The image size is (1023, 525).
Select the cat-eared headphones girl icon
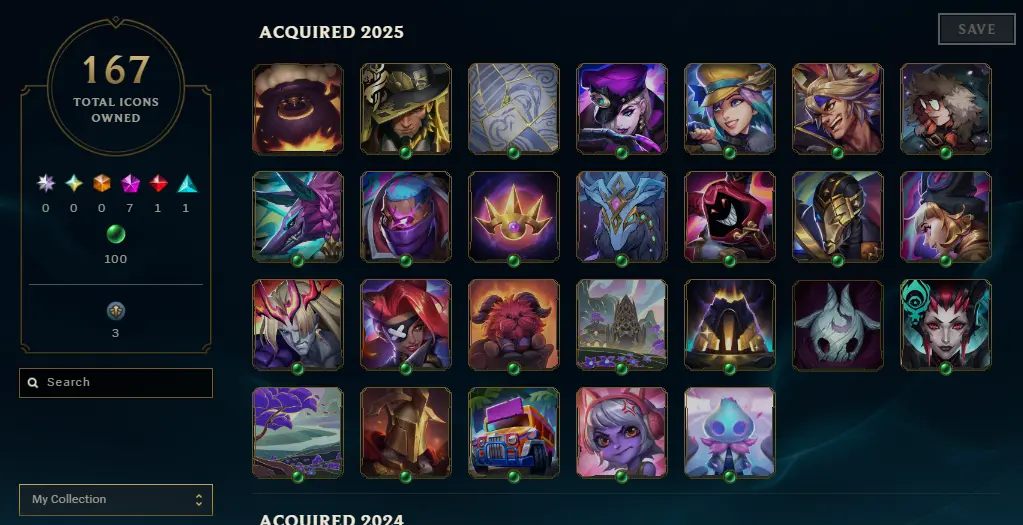click(x=622, y=433)
